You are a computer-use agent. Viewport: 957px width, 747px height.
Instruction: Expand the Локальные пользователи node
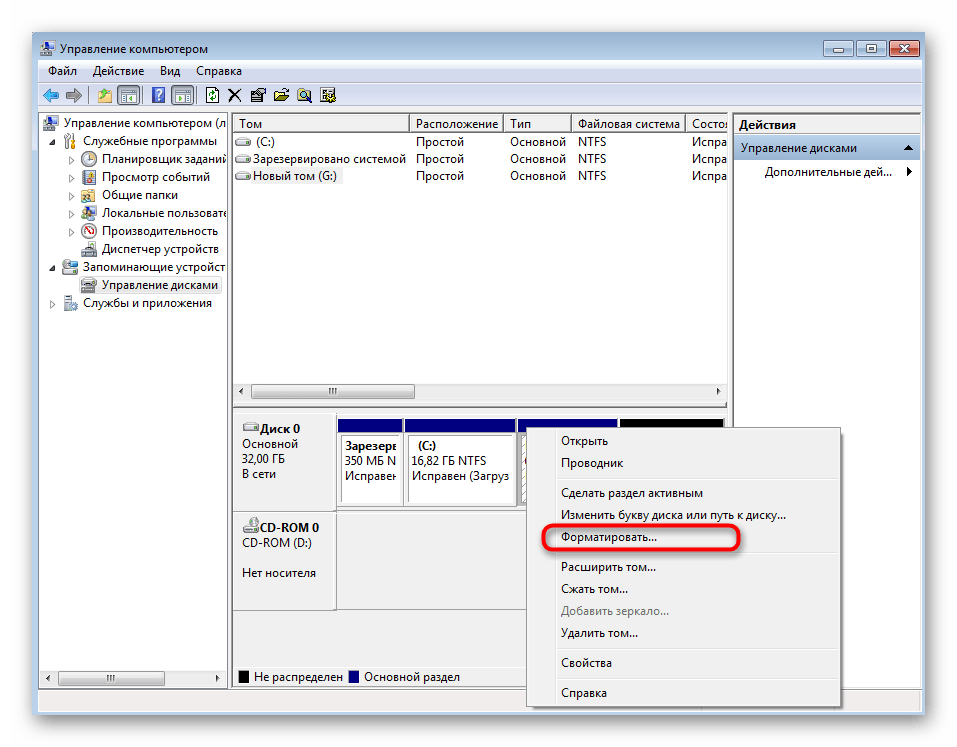(x=71, y=214)
